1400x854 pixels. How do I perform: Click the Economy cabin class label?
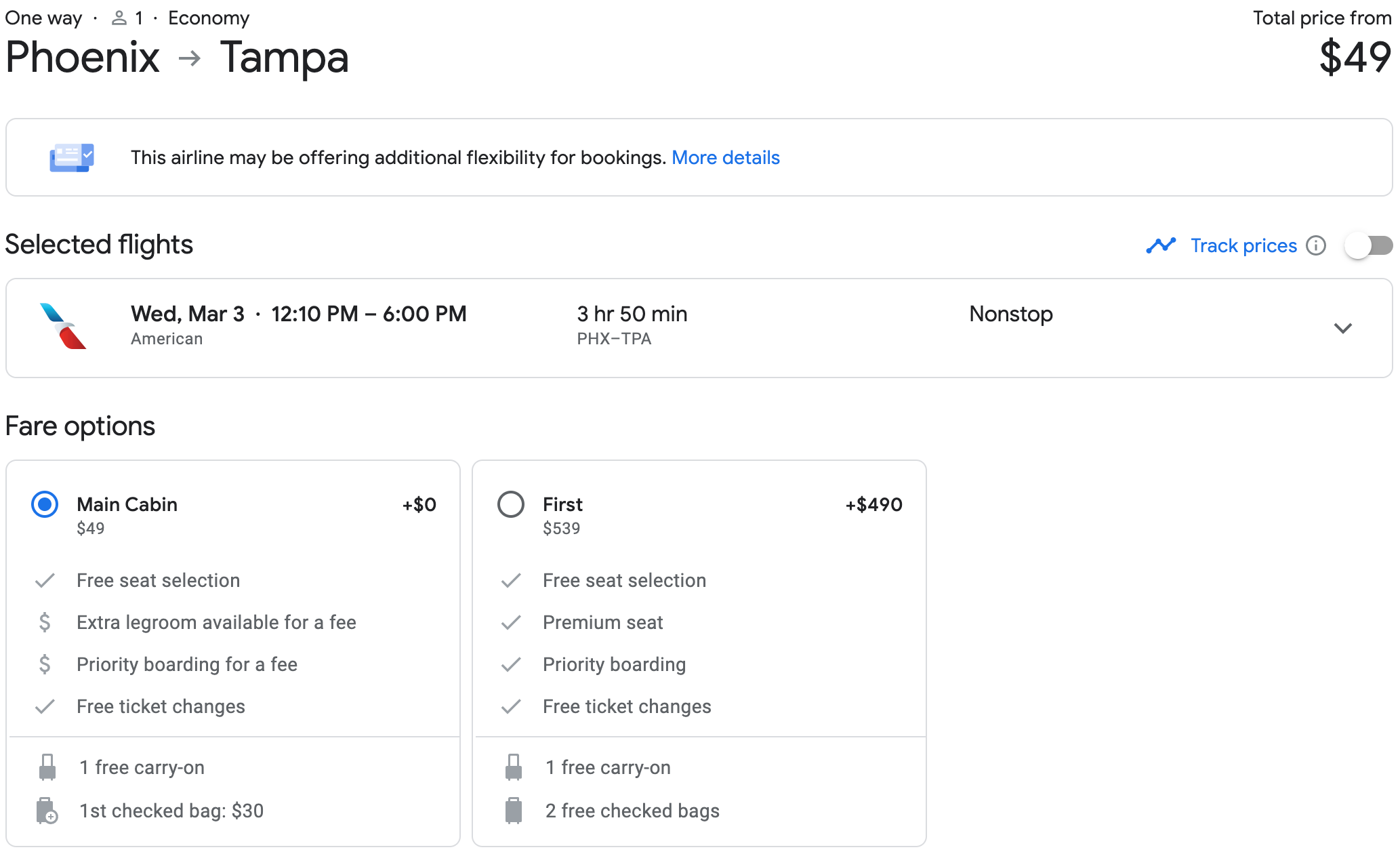click(209, 18)
